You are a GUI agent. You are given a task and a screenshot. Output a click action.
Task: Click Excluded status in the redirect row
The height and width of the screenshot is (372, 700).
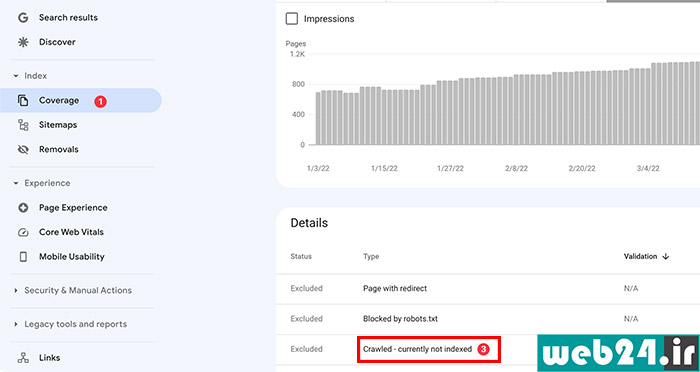click(307, 288)
